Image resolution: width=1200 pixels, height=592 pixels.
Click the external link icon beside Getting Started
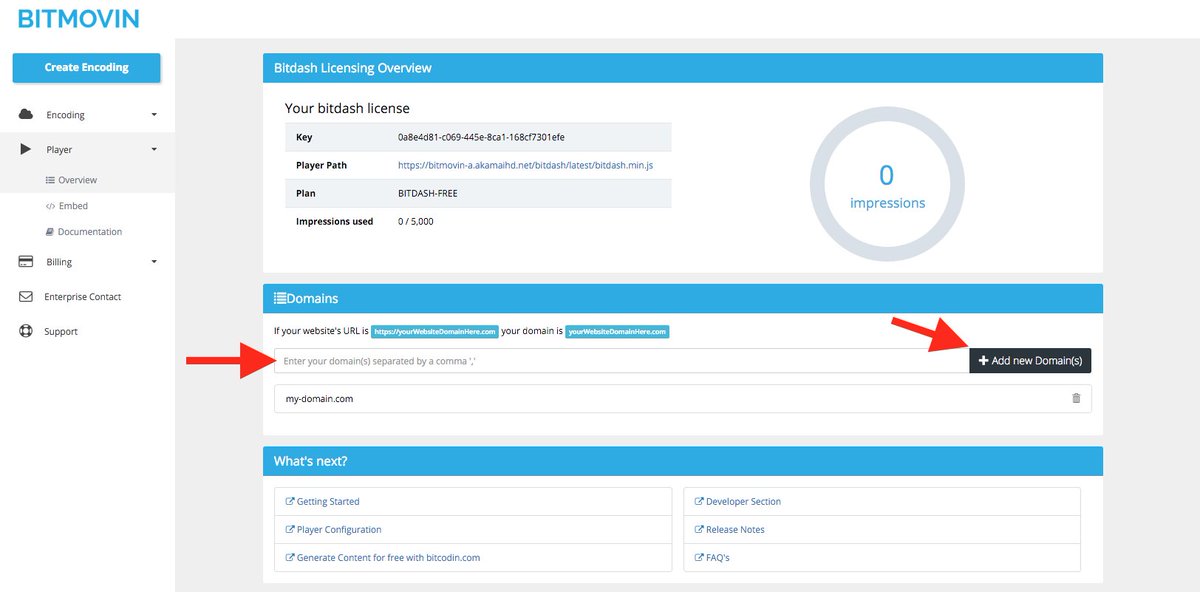290,502
